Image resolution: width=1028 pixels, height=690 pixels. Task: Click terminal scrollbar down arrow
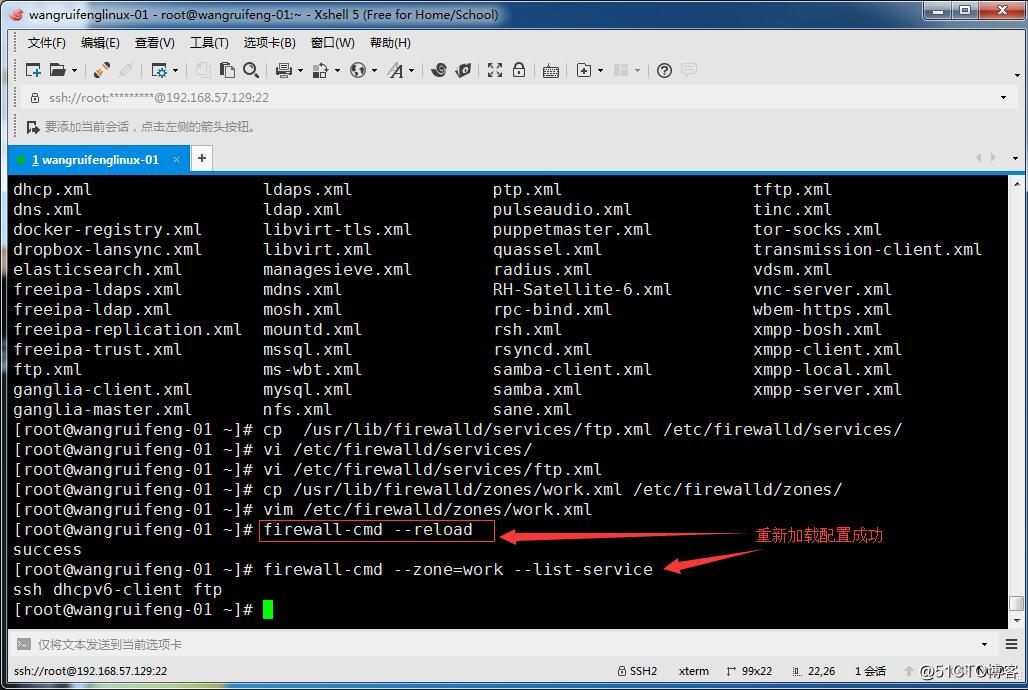1016,620
